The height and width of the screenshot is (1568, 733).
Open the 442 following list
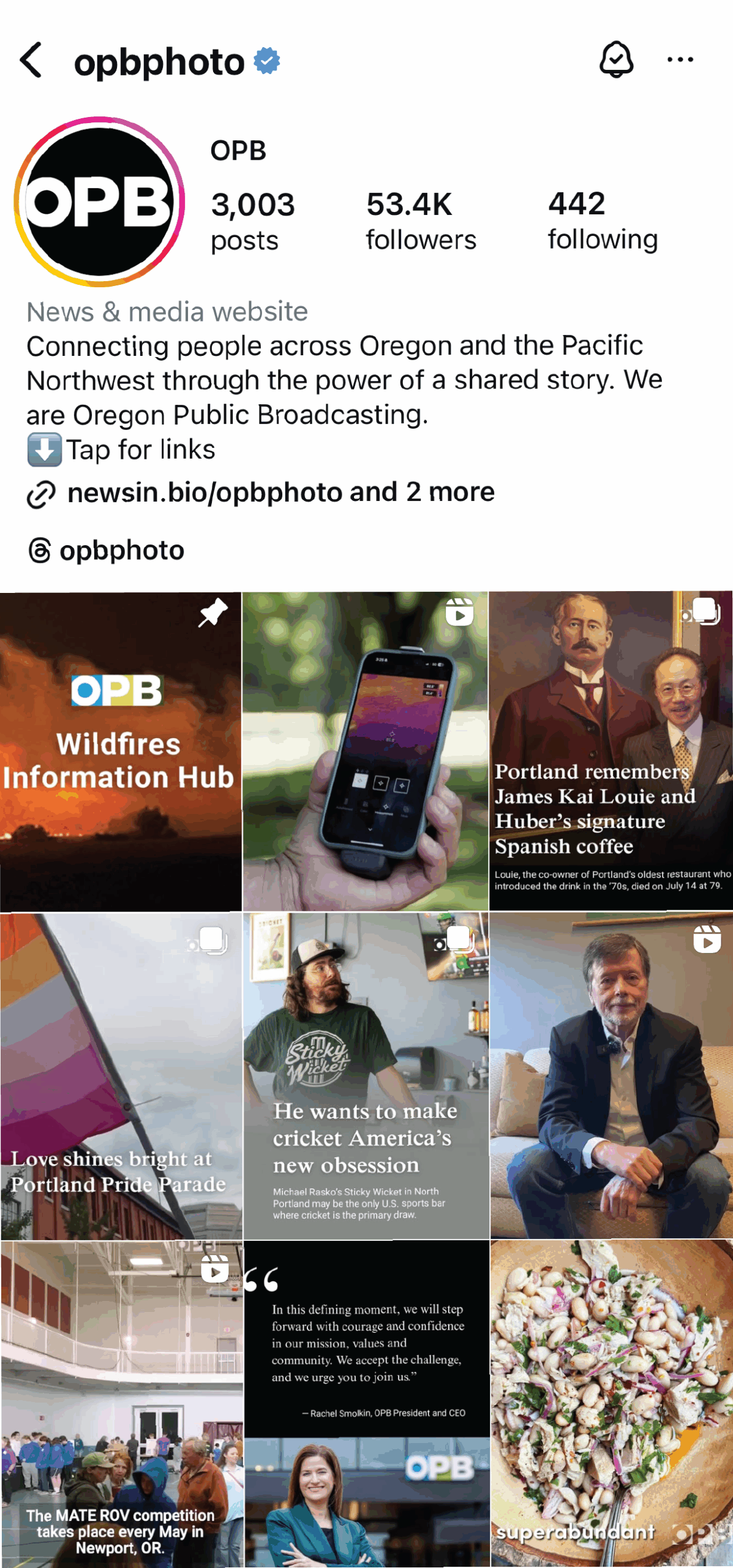point(603,221)
